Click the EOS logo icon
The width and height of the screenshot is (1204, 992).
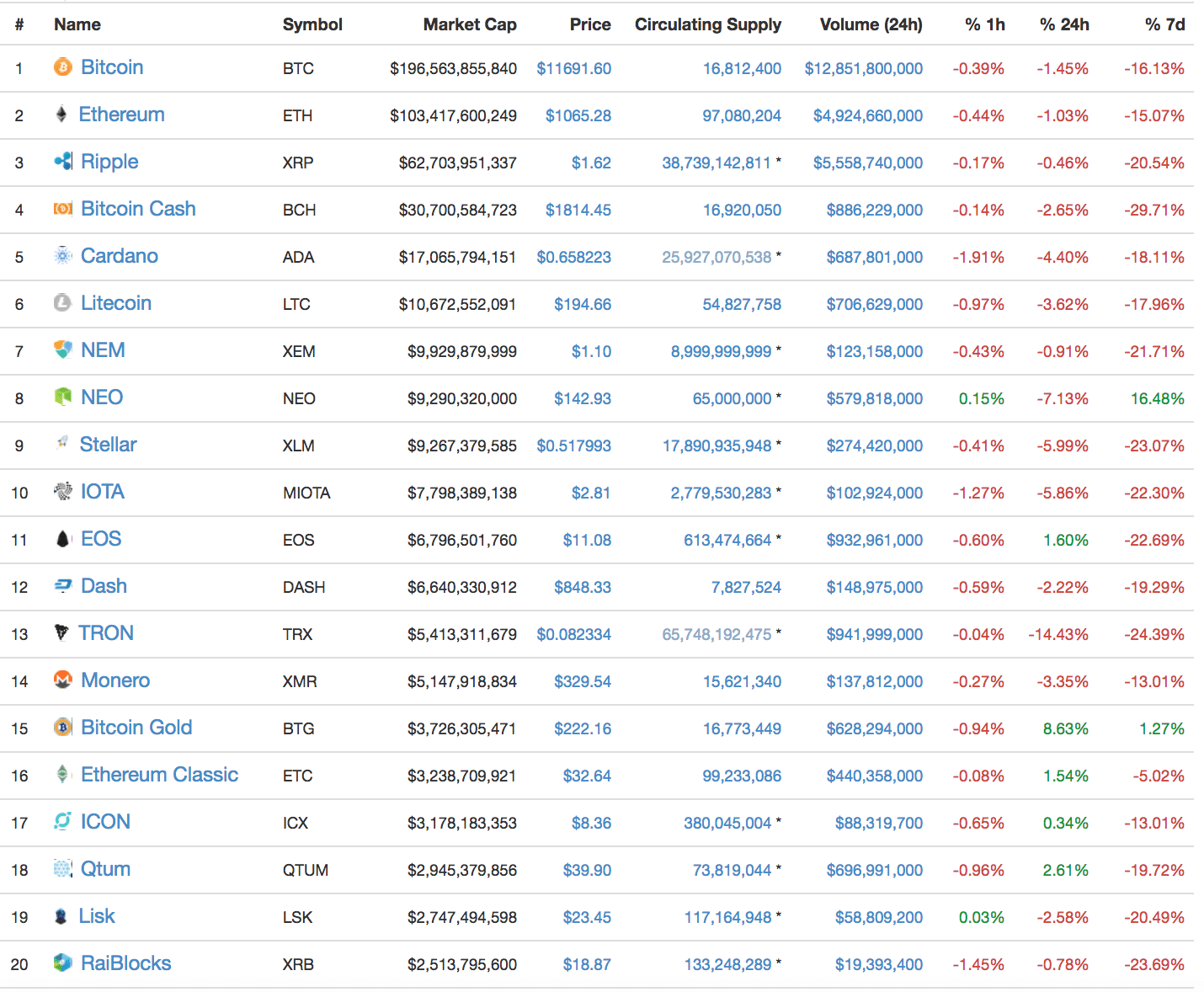(x=63, y=538)
